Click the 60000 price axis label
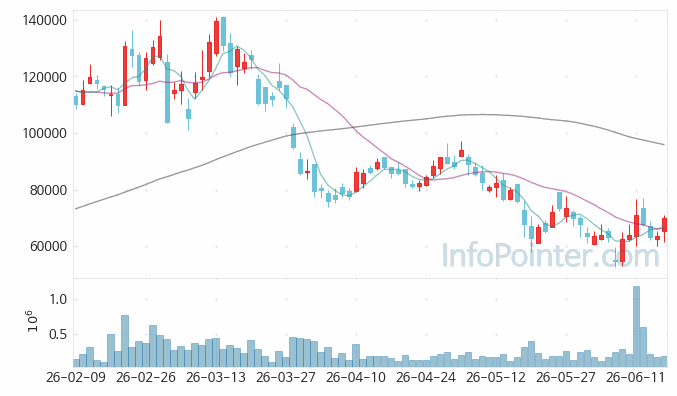The height and width of the screenshot is (396, 677). coord(48,247)
